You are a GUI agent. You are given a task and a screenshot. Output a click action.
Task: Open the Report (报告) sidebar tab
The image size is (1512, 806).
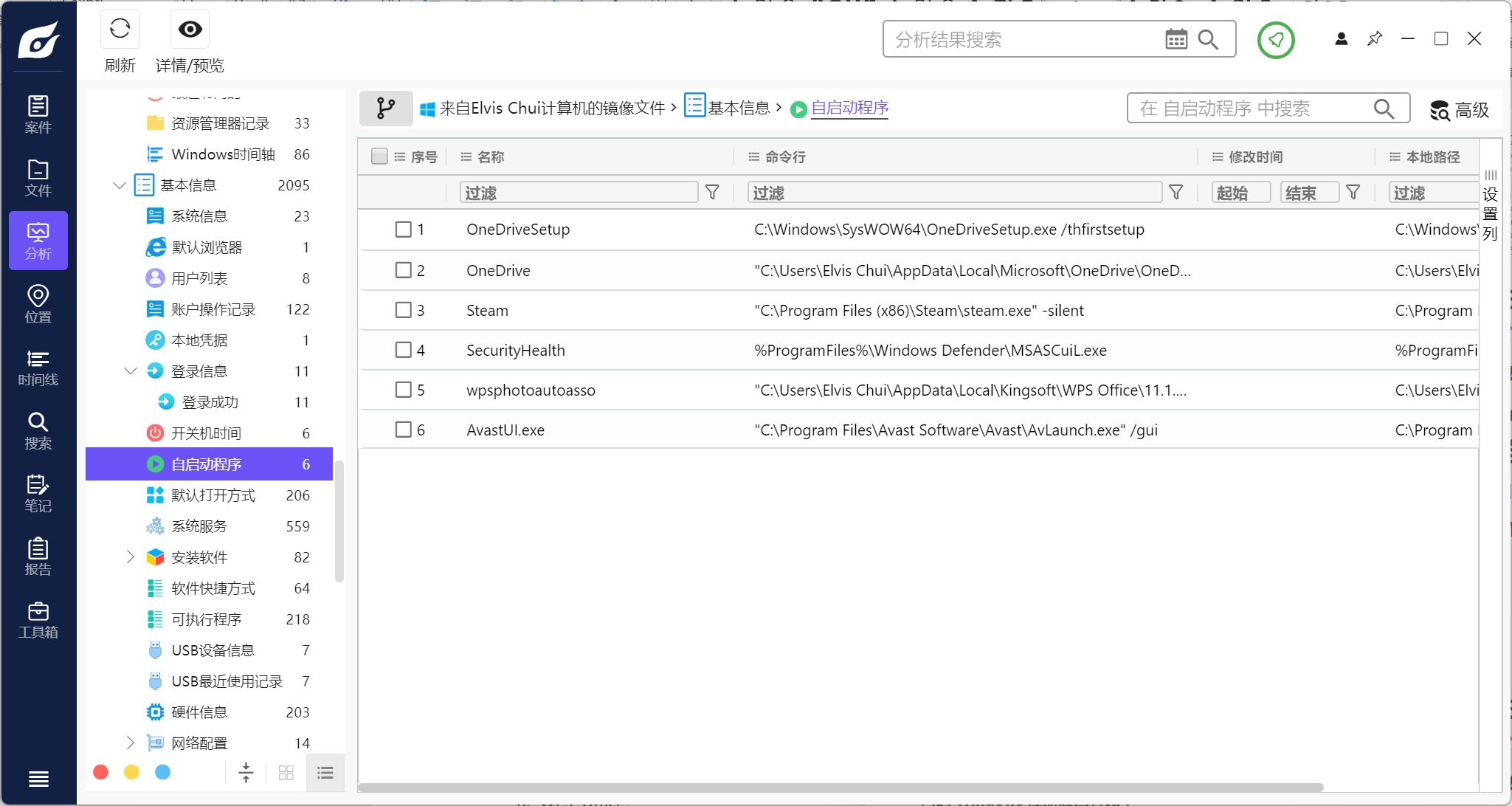(38, 557)
